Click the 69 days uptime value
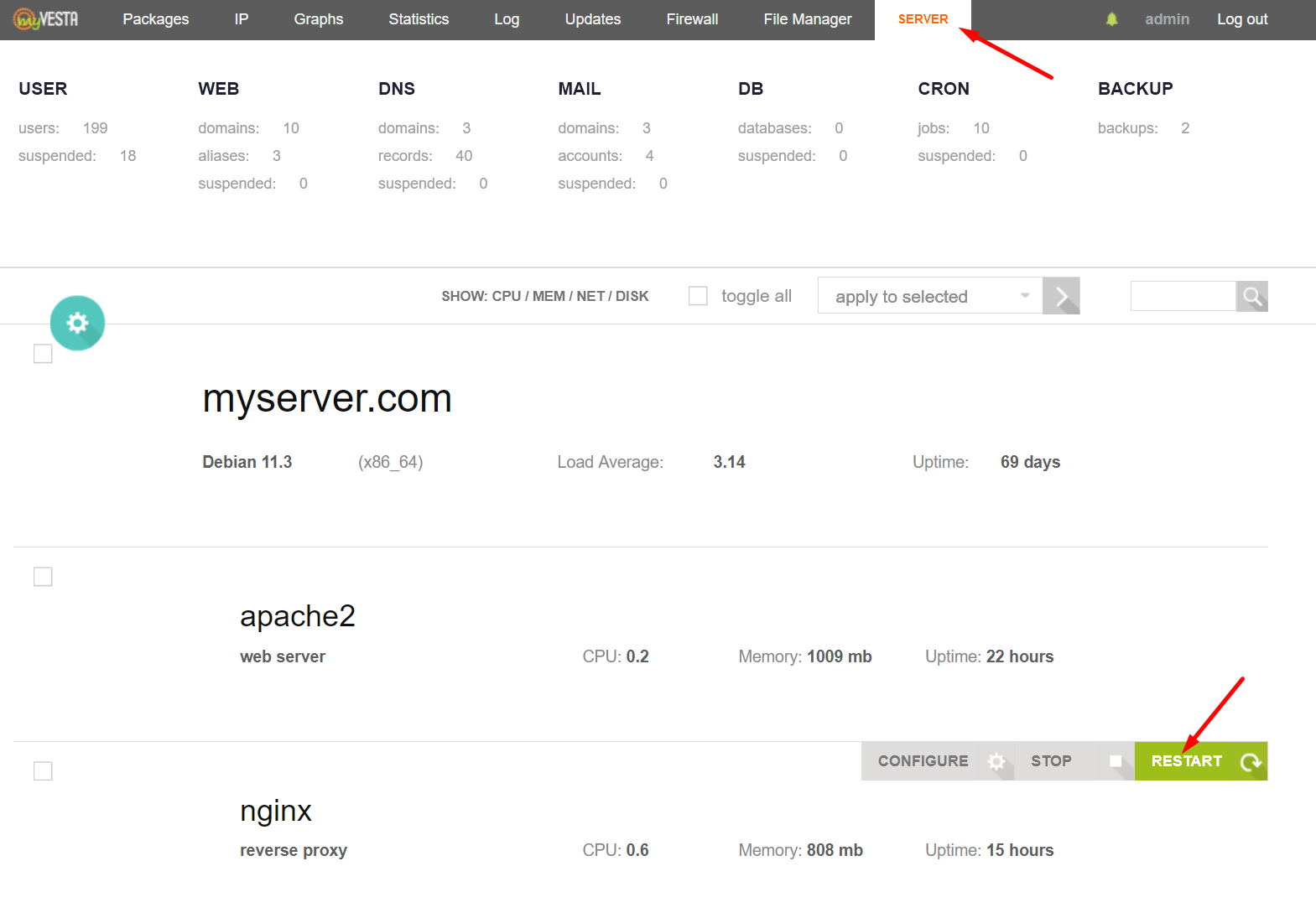Screen dimensions: 1316x918 coord(1031,462)
